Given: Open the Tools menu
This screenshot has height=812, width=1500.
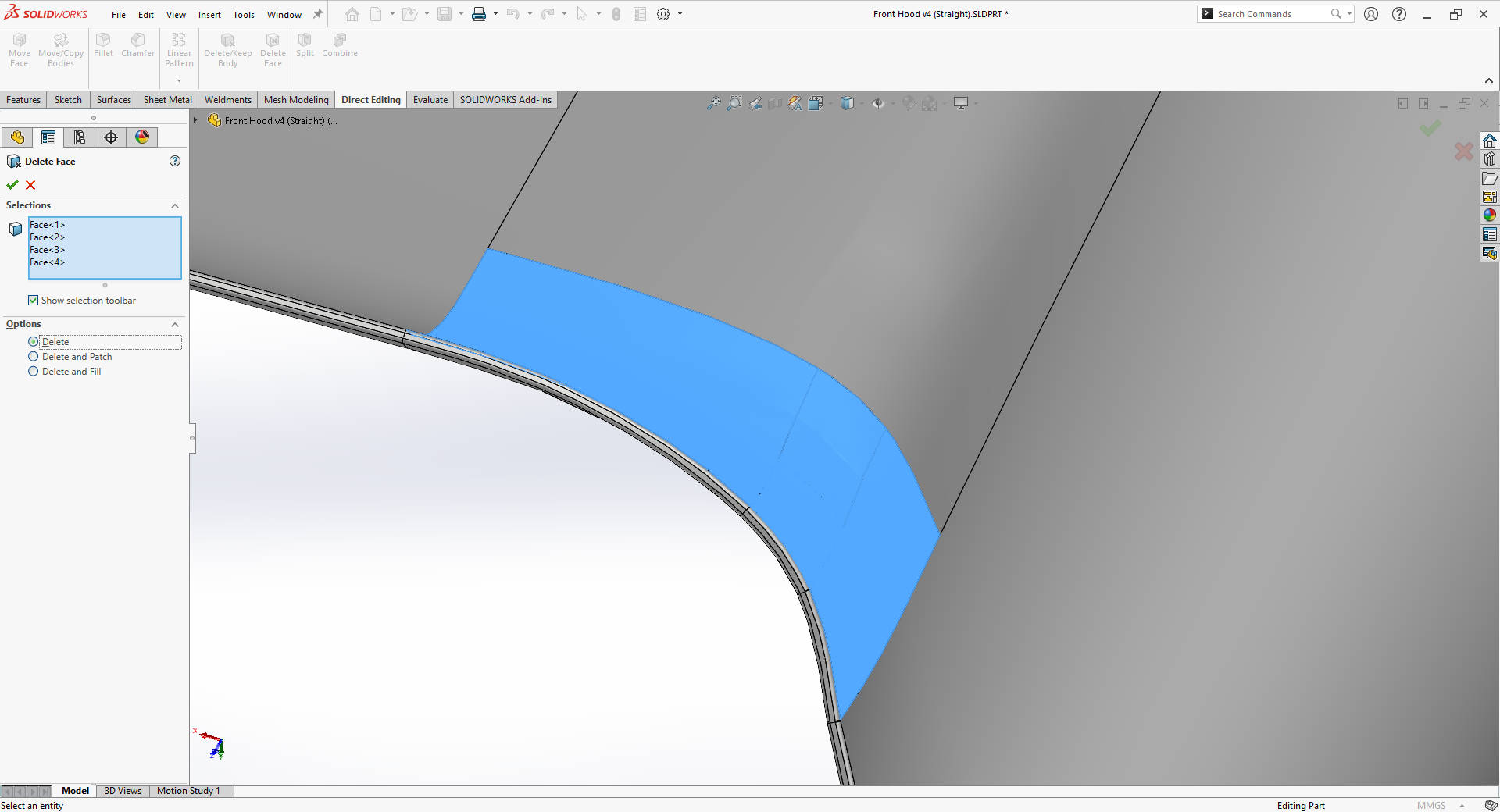Looking at the screenshot, I should [244, 14].
